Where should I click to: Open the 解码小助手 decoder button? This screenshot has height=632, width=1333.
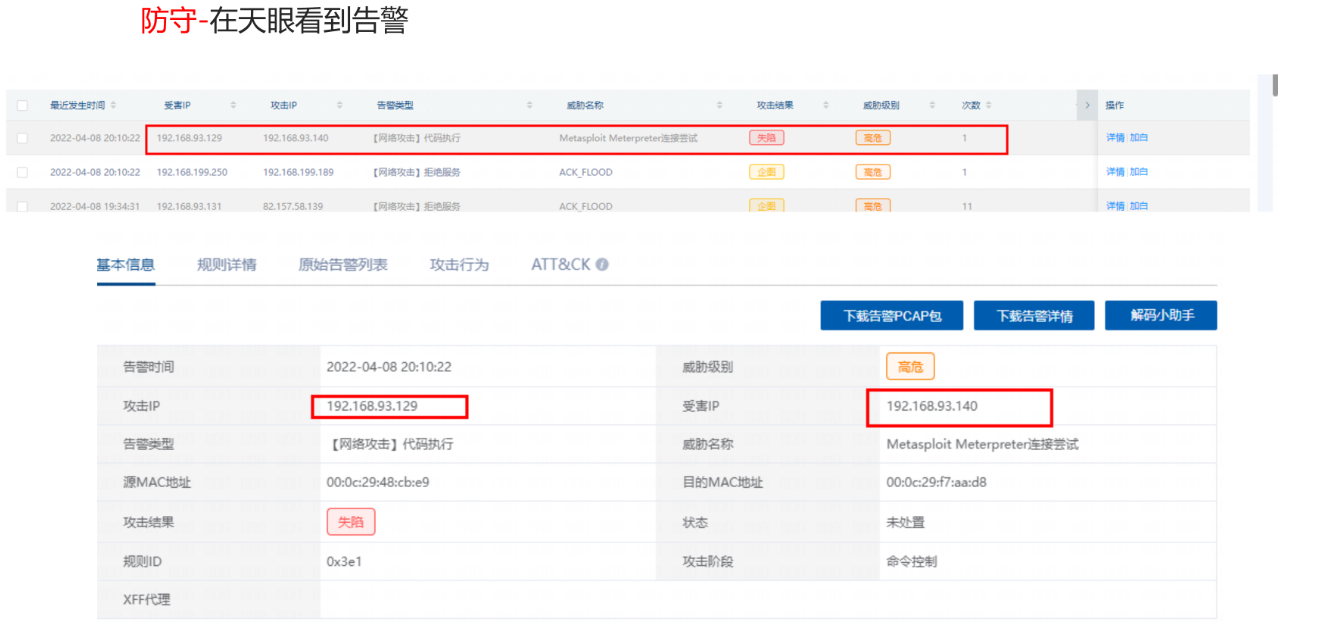point(1160,316)
